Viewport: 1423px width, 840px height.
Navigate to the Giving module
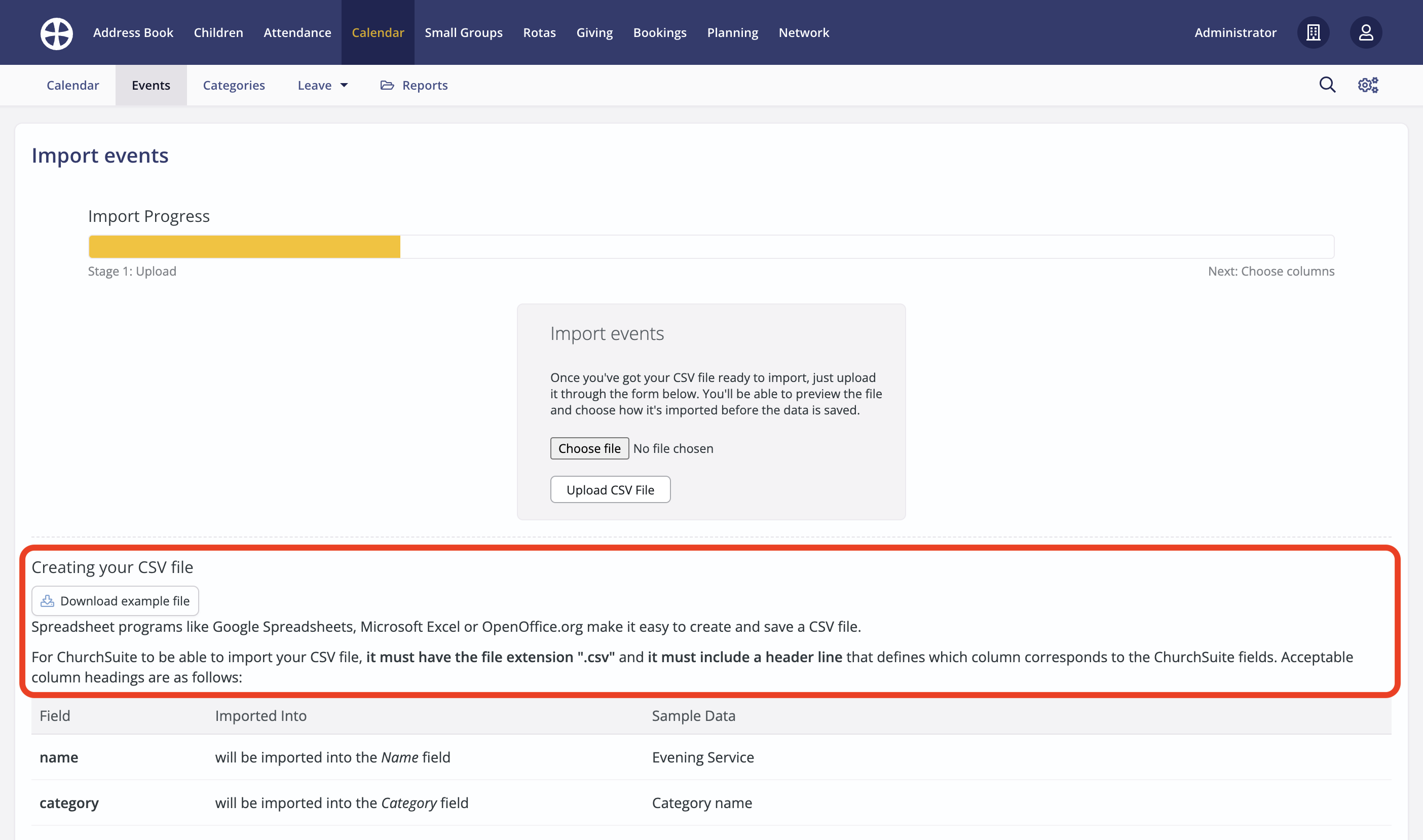point(594,33)
